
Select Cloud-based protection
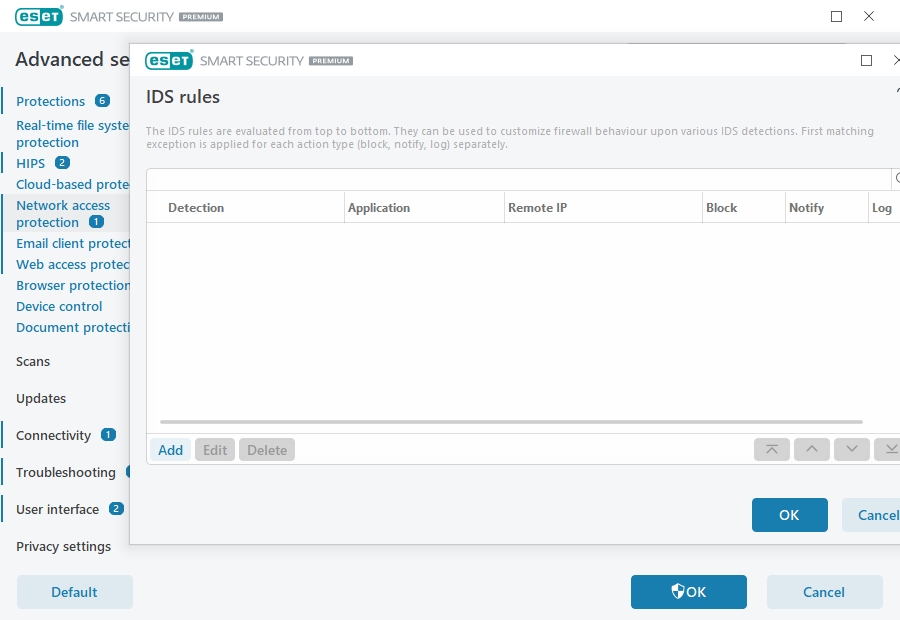[73, 184]
